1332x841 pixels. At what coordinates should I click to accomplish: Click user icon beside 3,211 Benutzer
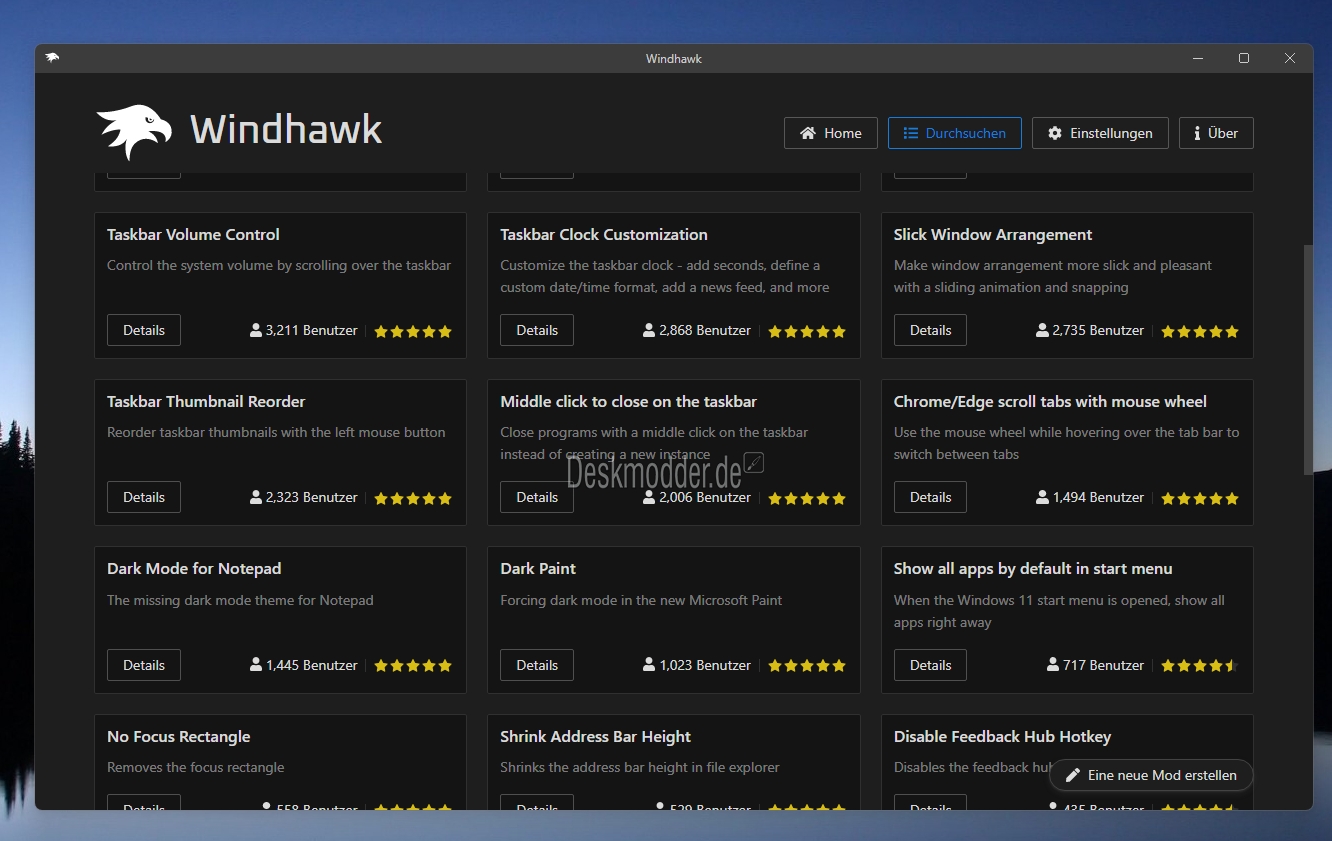tap(256, 330)
